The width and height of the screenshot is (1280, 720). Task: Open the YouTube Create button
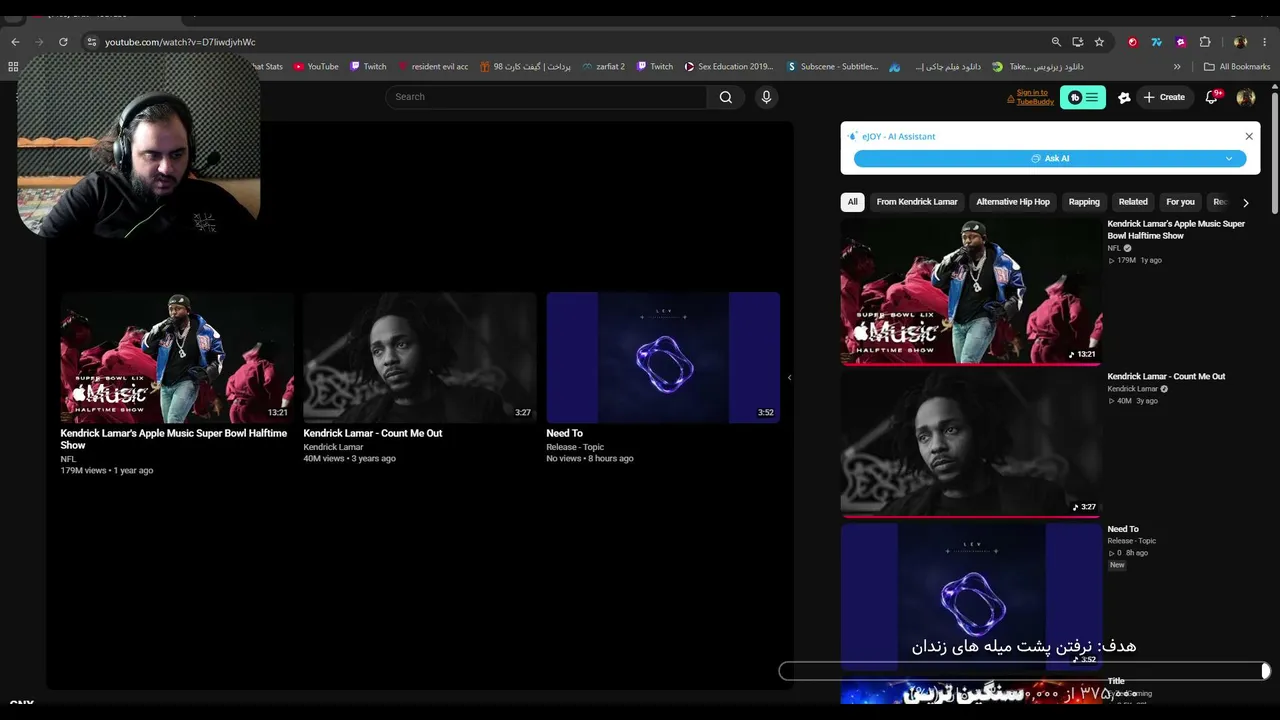[x=1164, y=97]
